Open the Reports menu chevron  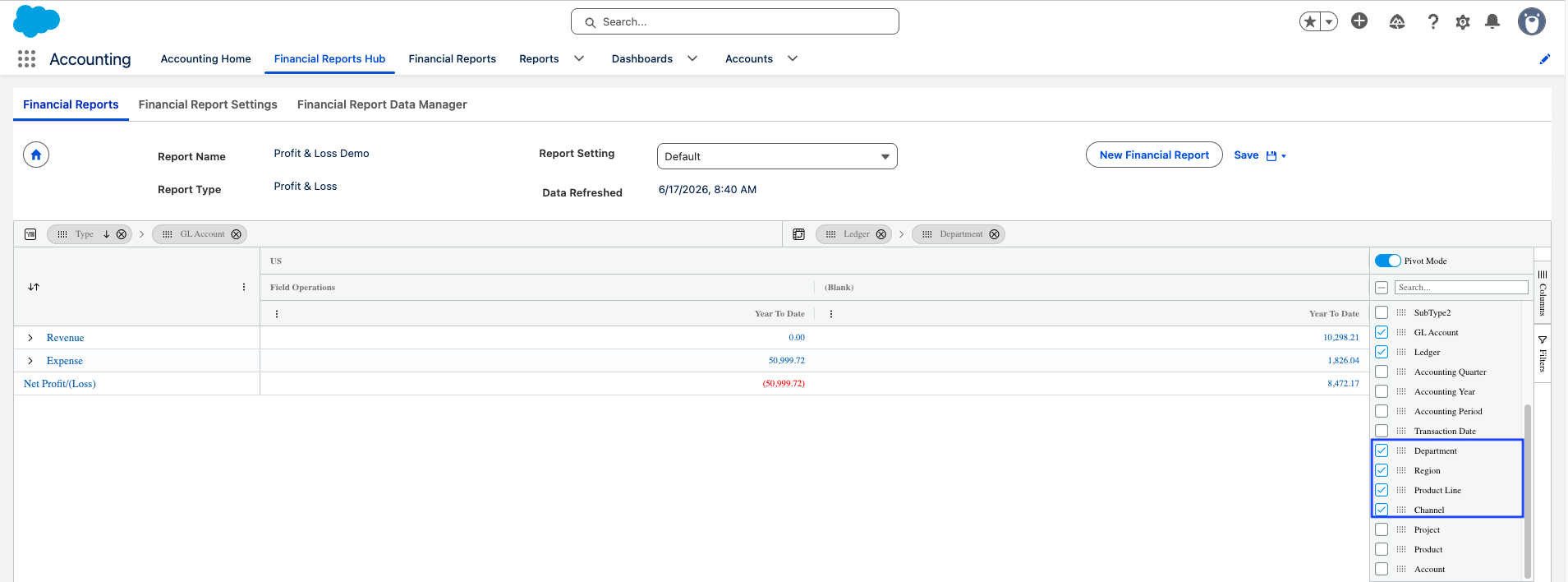(579, 58)
